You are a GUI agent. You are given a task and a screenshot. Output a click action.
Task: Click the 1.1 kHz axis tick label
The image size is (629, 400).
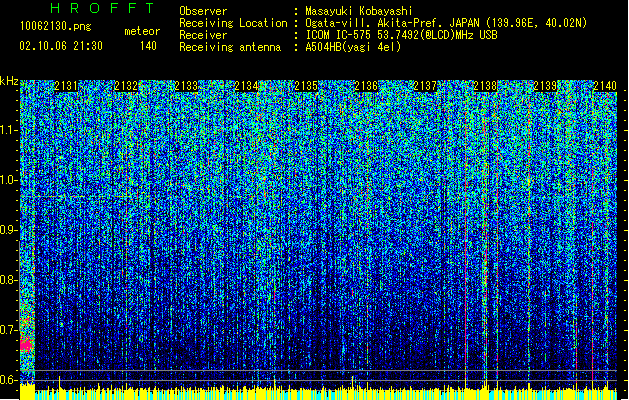[x=9, y=130]
